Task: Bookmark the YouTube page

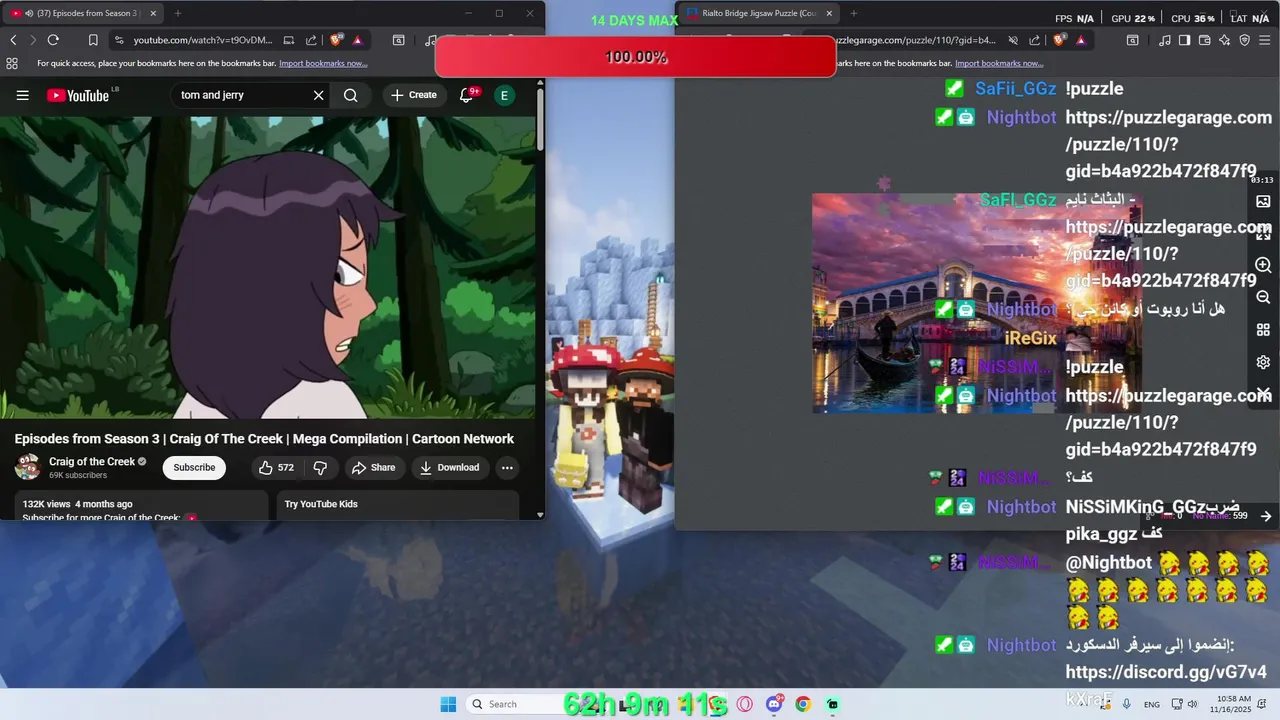Action: tap(93, 40)
